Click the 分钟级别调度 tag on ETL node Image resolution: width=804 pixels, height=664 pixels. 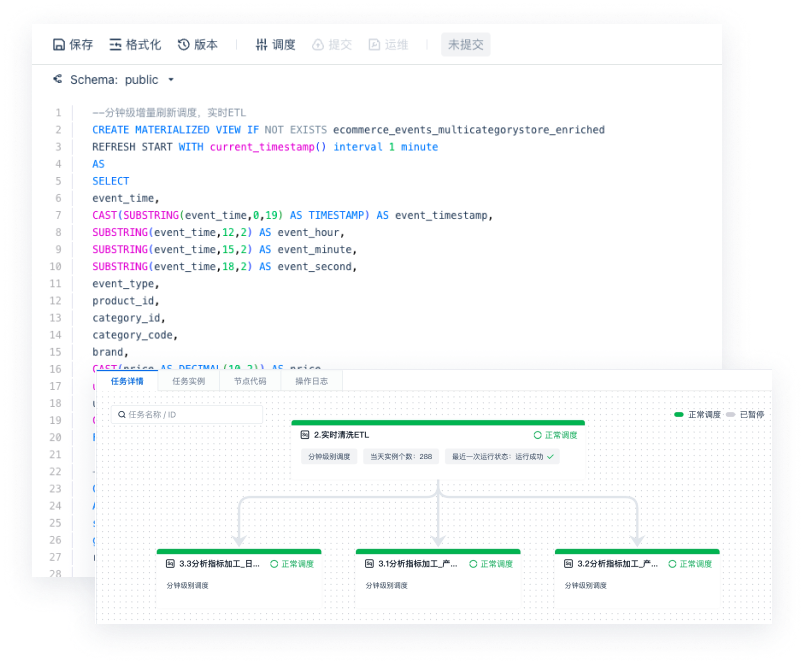(x=328, y=456)
